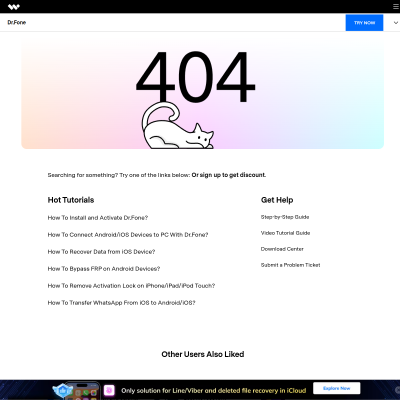The height and width of the screenshot is (400, 400).
Task: Open 'How To Install and Activate Dr.Fone?'
Action: [98, 218]
